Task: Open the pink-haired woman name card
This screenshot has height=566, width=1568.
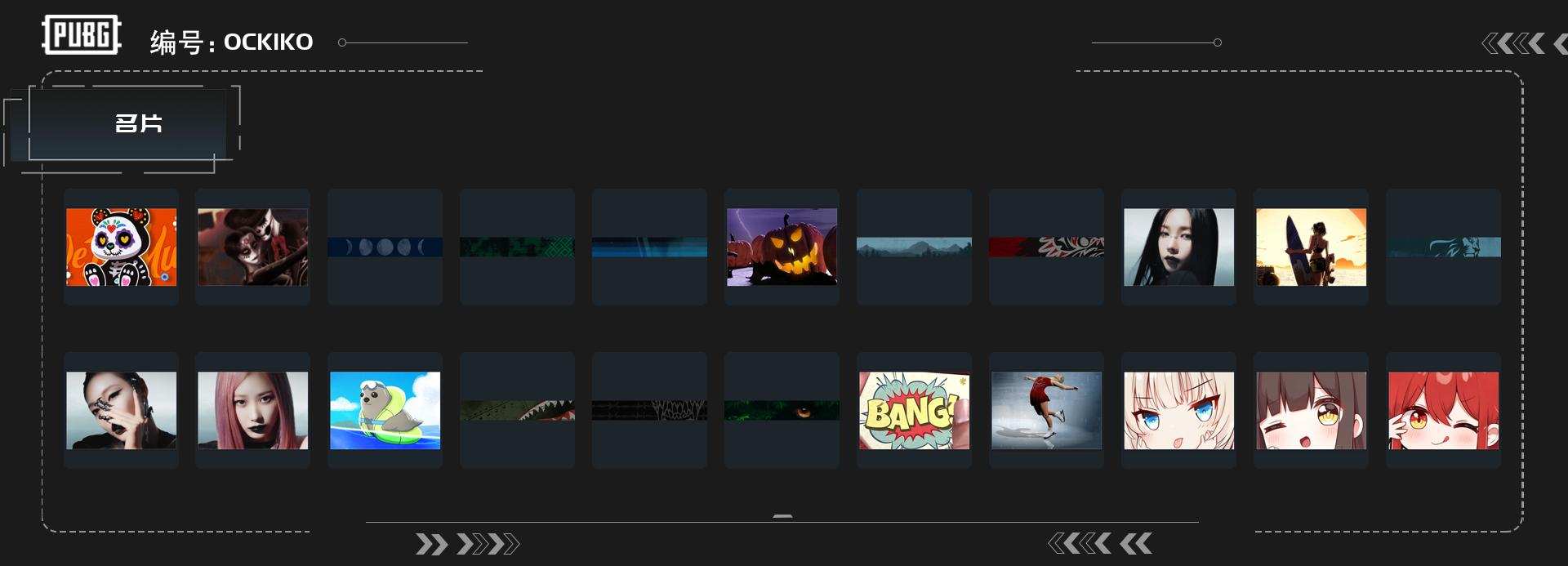Action: pyautogui.click(x=252, y=410)
